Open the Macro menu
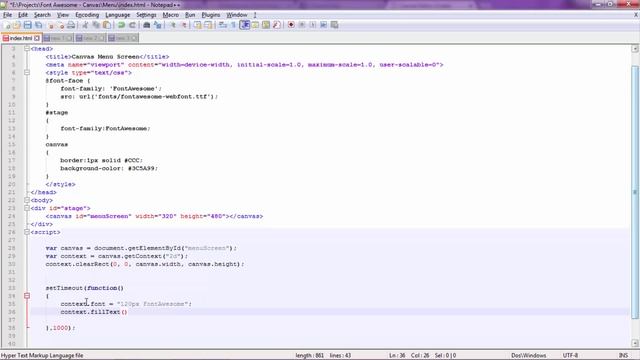Screen dimensions: 640x360 tap(171, 15)
